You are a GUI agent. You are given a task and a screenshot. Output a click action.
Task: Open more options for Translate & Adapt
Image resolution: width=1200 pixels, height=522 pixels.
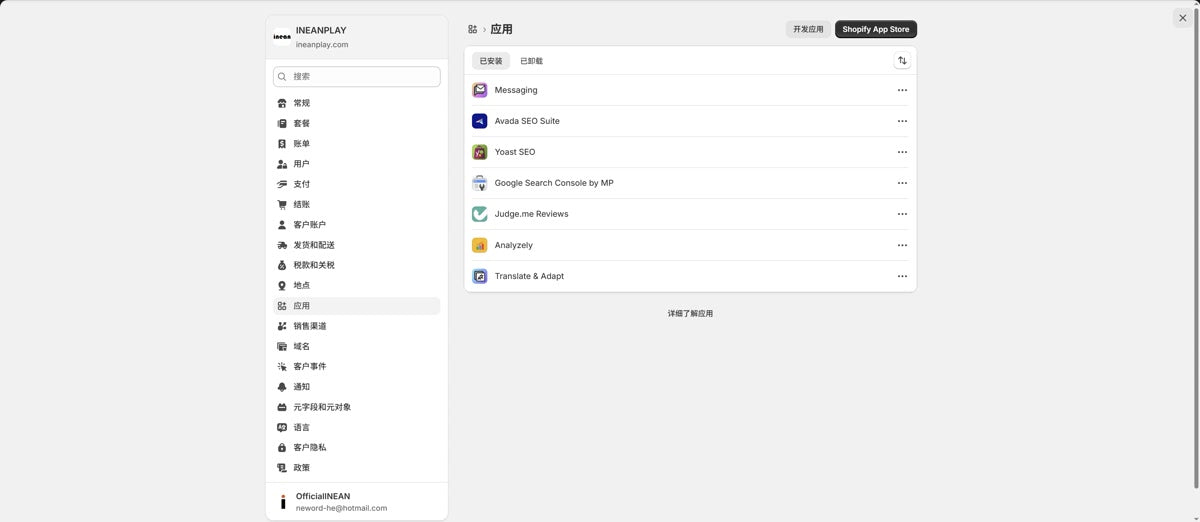point(902,276)
